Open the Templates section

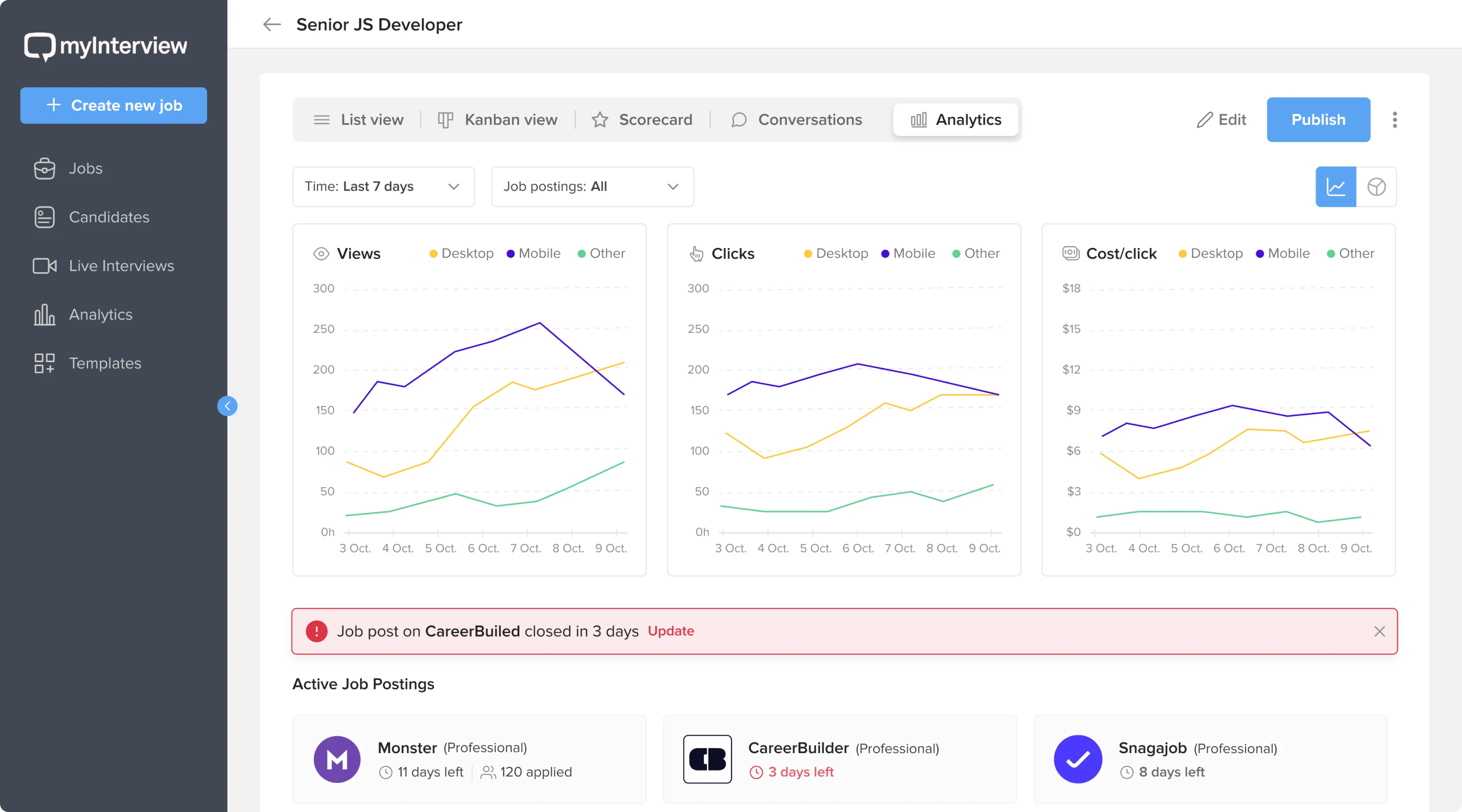[x=105, y=363]
